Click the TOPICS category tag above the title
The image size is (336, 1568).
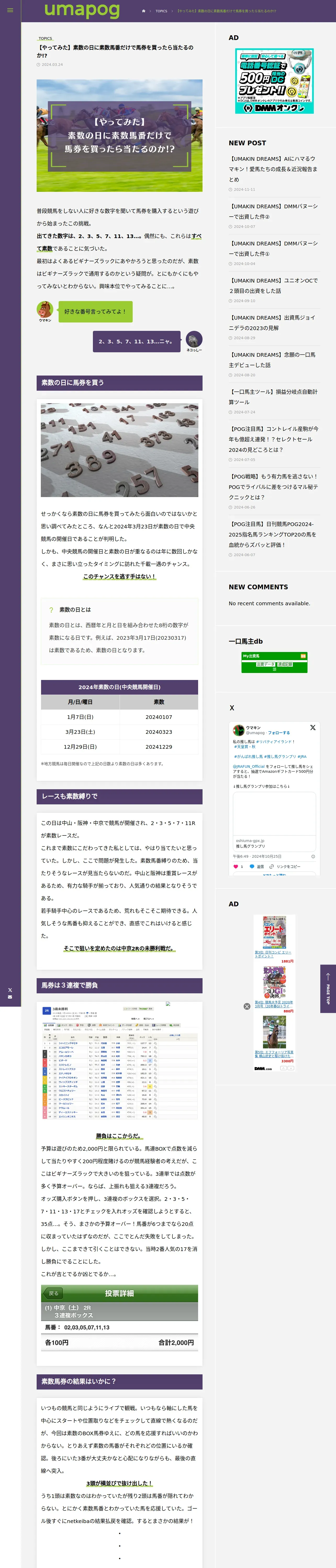coord(45,38)
